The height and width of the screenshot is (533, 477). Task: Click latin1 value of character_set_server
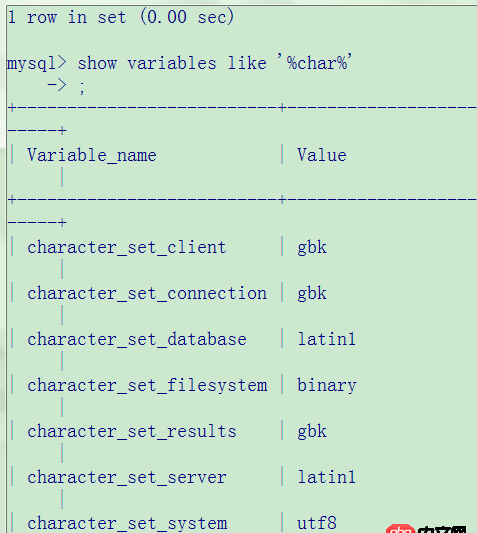click(x=326, y=477)
